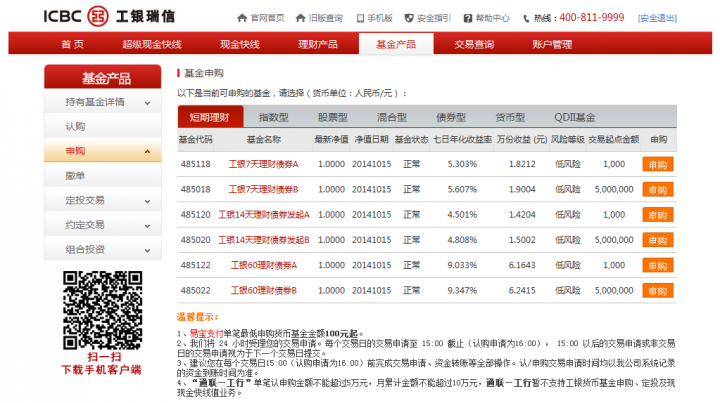Click fund code 485122 cell
720x403 pixels.
coord(196,265)
